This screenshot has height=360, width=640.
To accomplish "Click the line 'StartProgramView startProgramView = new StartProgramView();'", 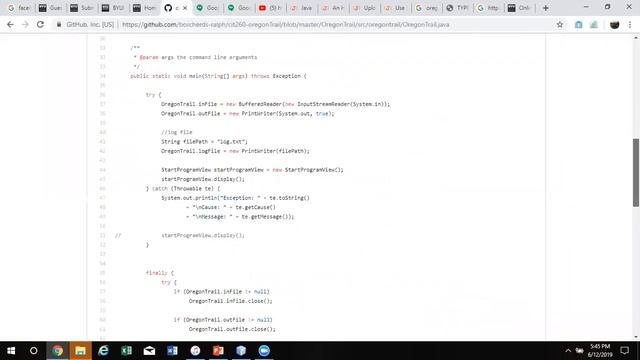I will pyautogui.click(x=252, y=170).
